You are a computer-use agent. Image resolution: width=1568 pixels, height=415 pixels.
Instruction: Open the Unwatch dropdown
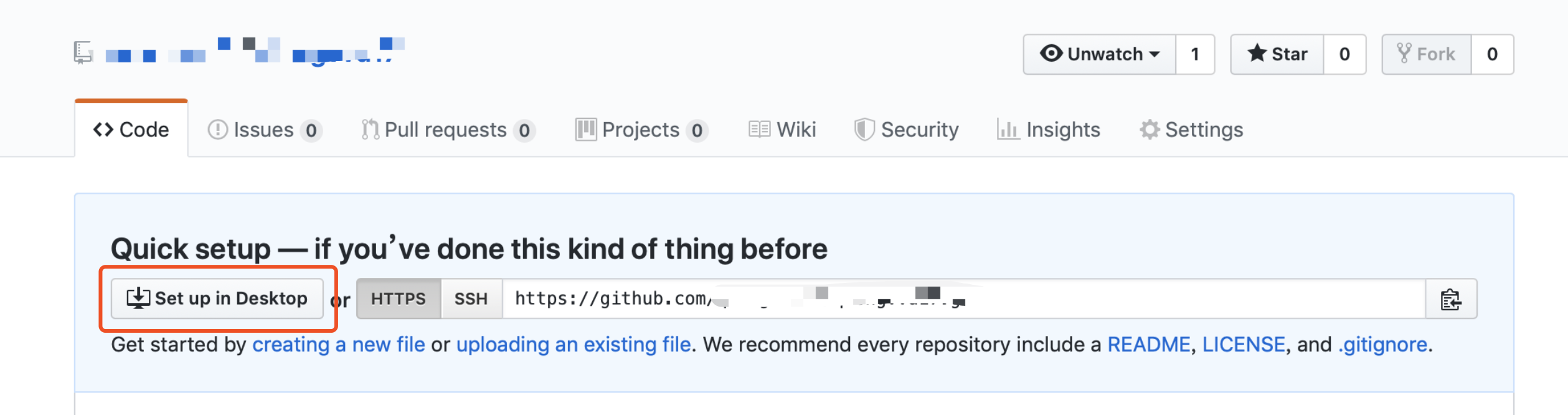[1099, 54]
